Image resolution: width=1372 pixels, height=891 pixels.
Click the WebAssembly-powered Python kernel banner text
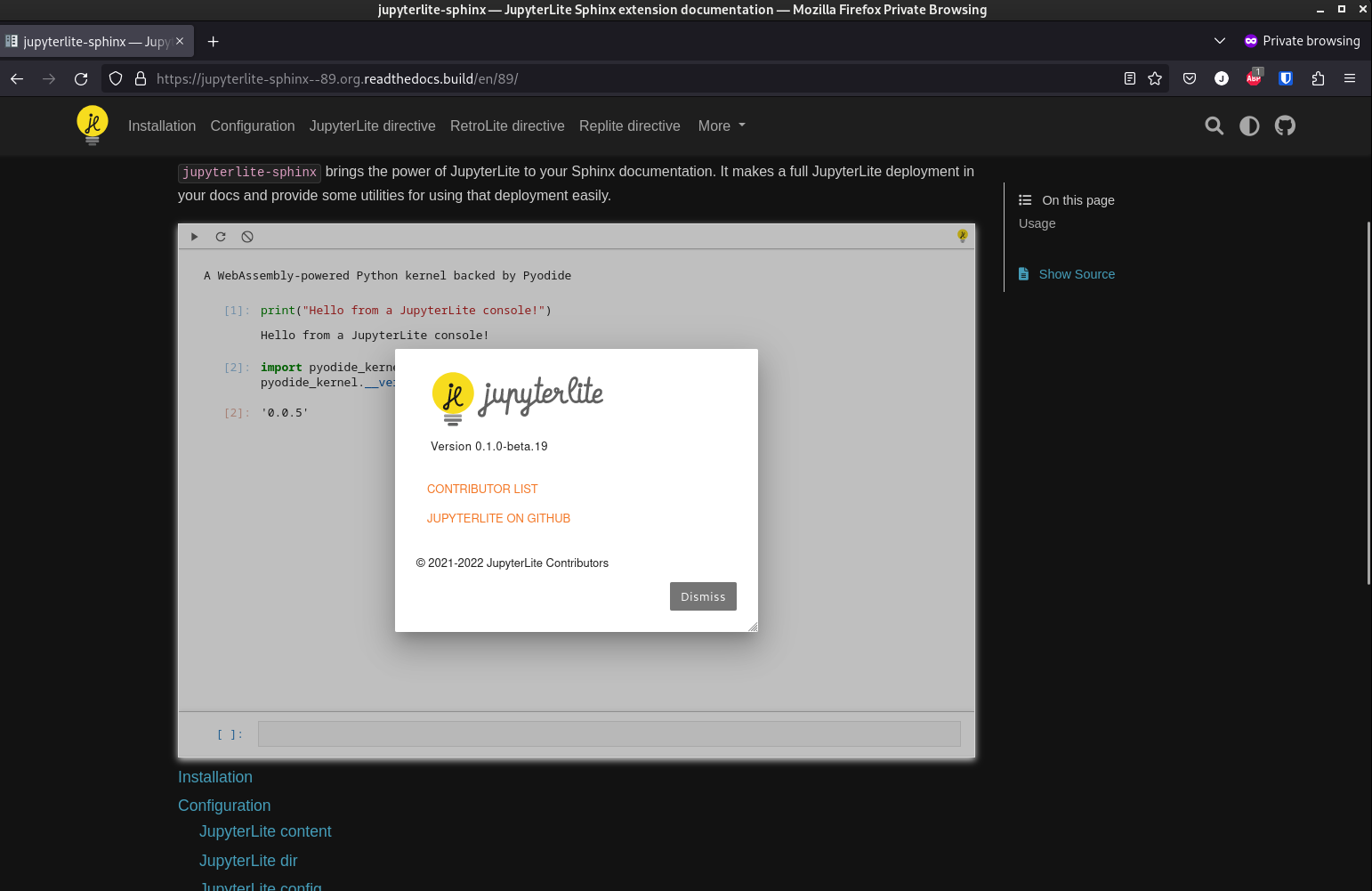click(x=388, y=275)
